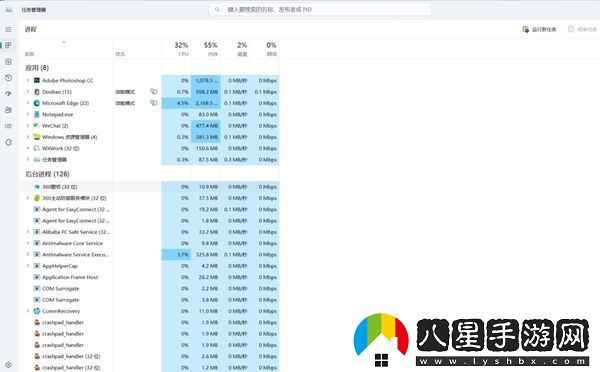Click the 3.7% CPU cell of Antimalware

(176, 255)
